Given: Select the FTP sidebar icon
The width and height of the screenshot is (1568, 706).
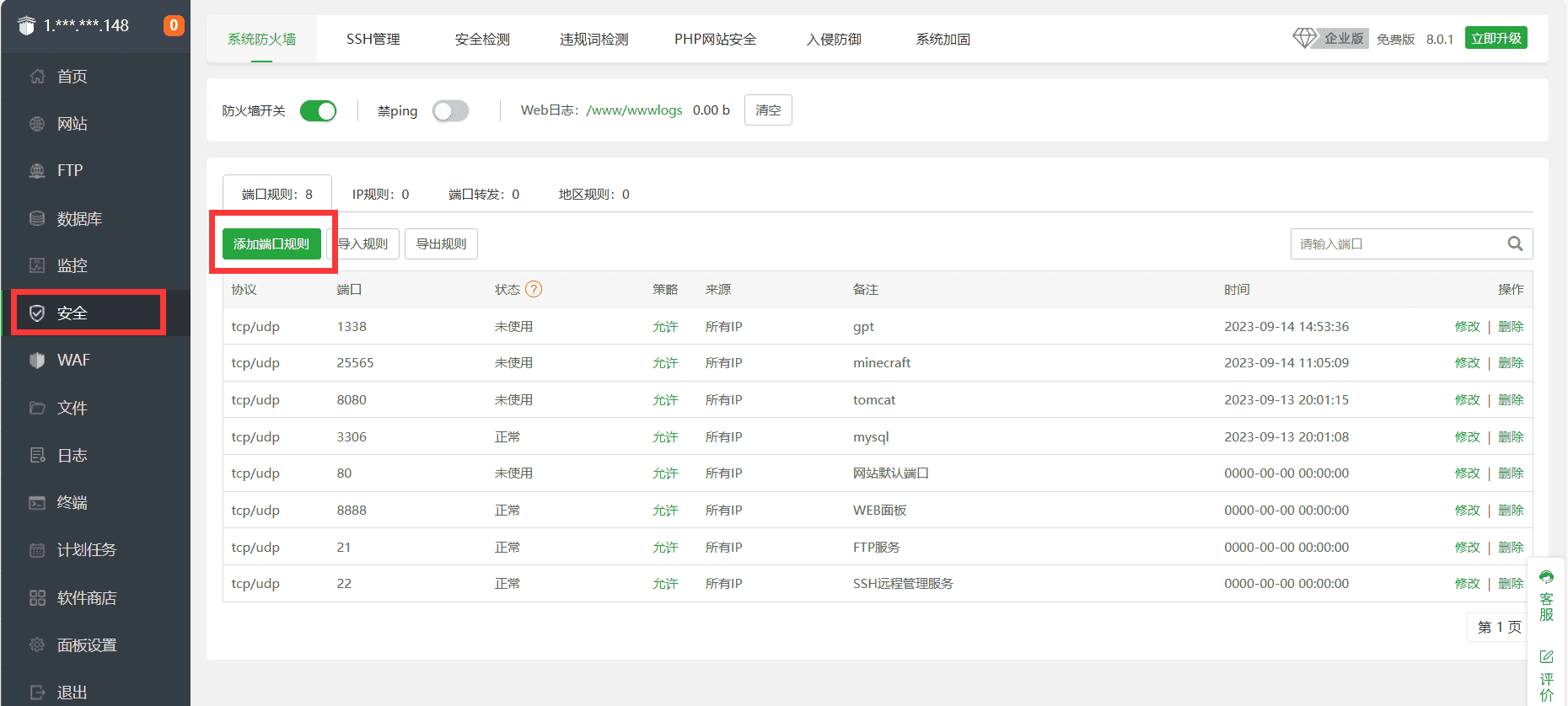Looking at the screenshot, I should tap(37, 171).
